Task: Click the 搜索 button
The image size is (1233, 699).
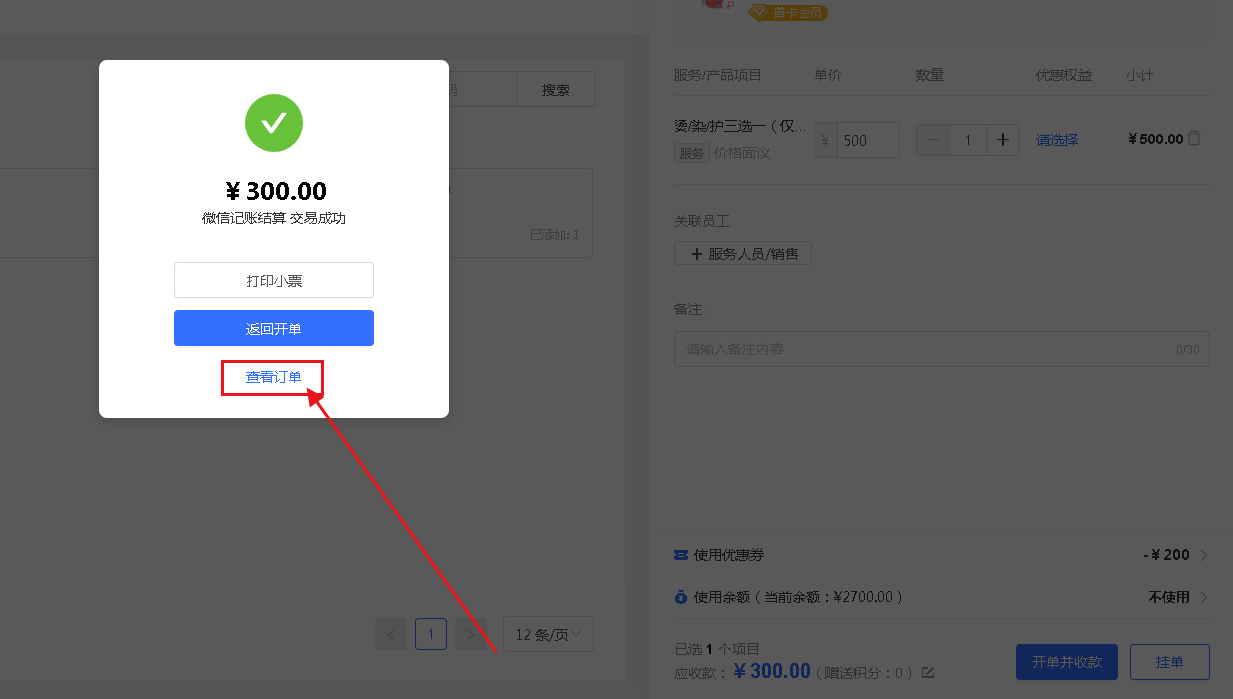Action: point(556,89)
